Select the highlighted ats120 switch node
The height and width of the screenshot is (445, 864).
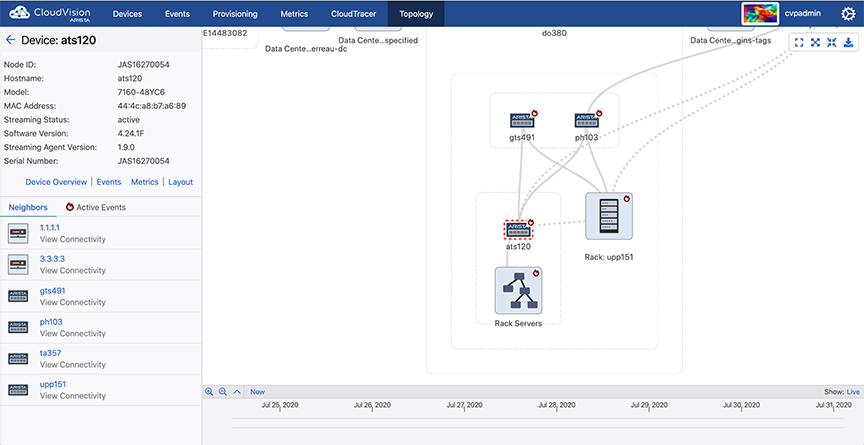tap(519, 229)
